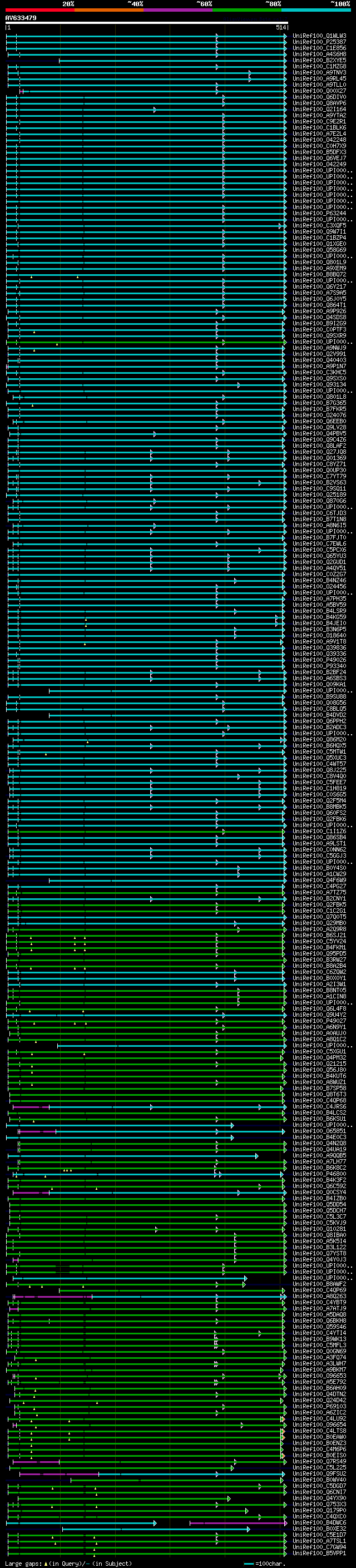Select label UniRef100_A9LST1
Screen dimensions: 356x1568
(319, 843)
